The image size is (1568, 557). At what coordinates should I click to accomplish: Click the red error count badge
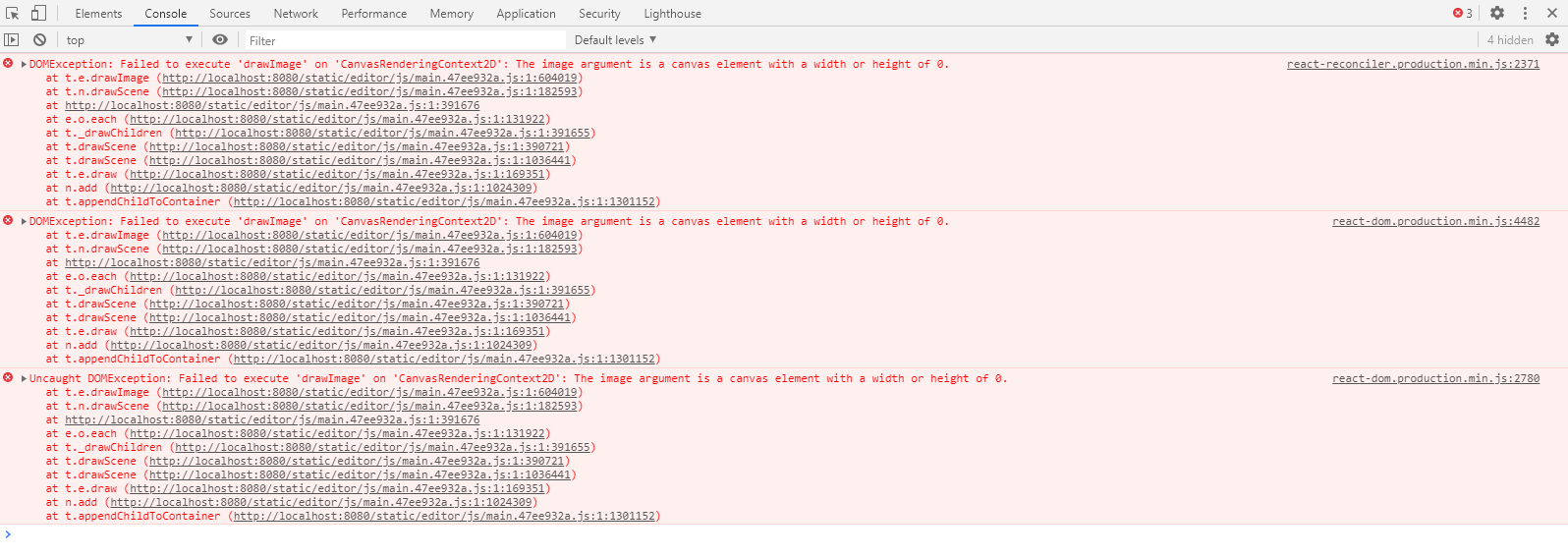(x=1463, y=13)
